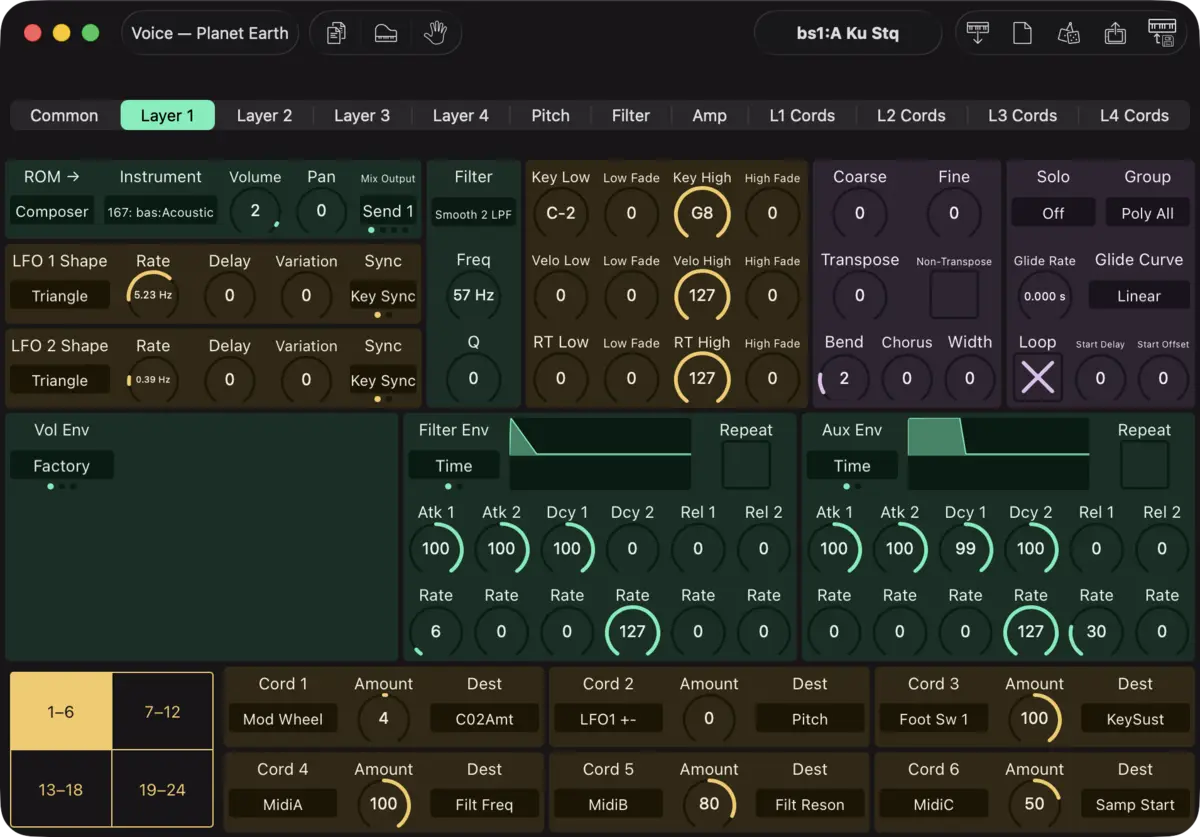Switch to the Filter tab

[x=631, y=115]
